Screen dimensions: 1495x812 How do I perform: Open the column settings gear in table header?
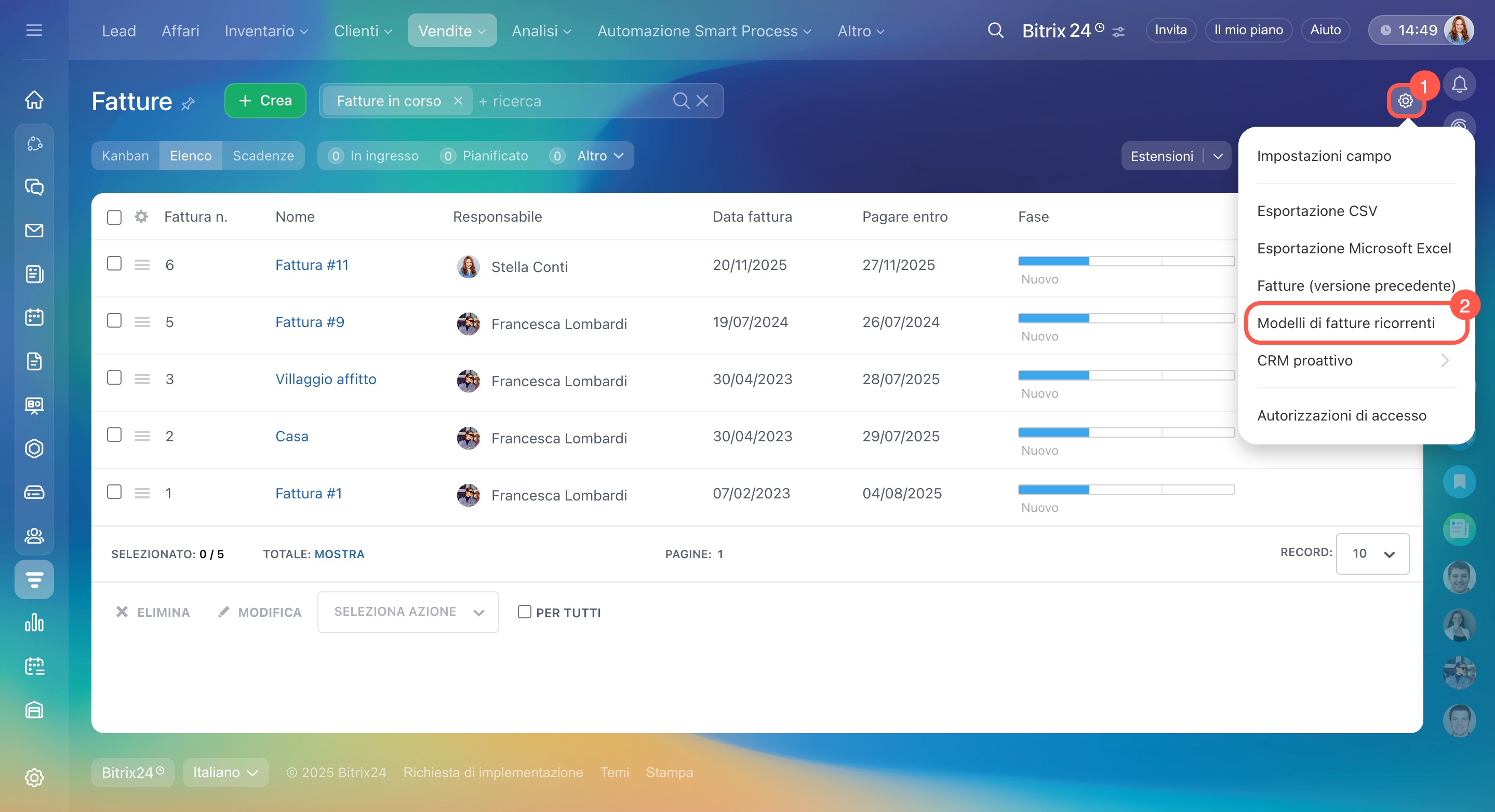pos(141,217)
